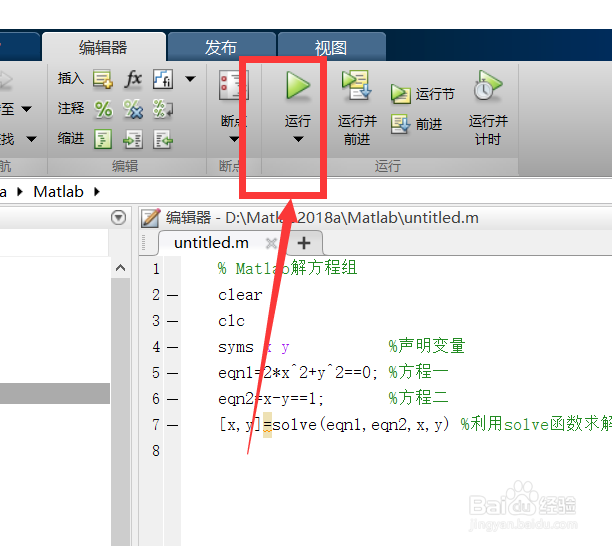Increase indent icon in 缩进 row
The image size is (612, 546).
point(133,140)
